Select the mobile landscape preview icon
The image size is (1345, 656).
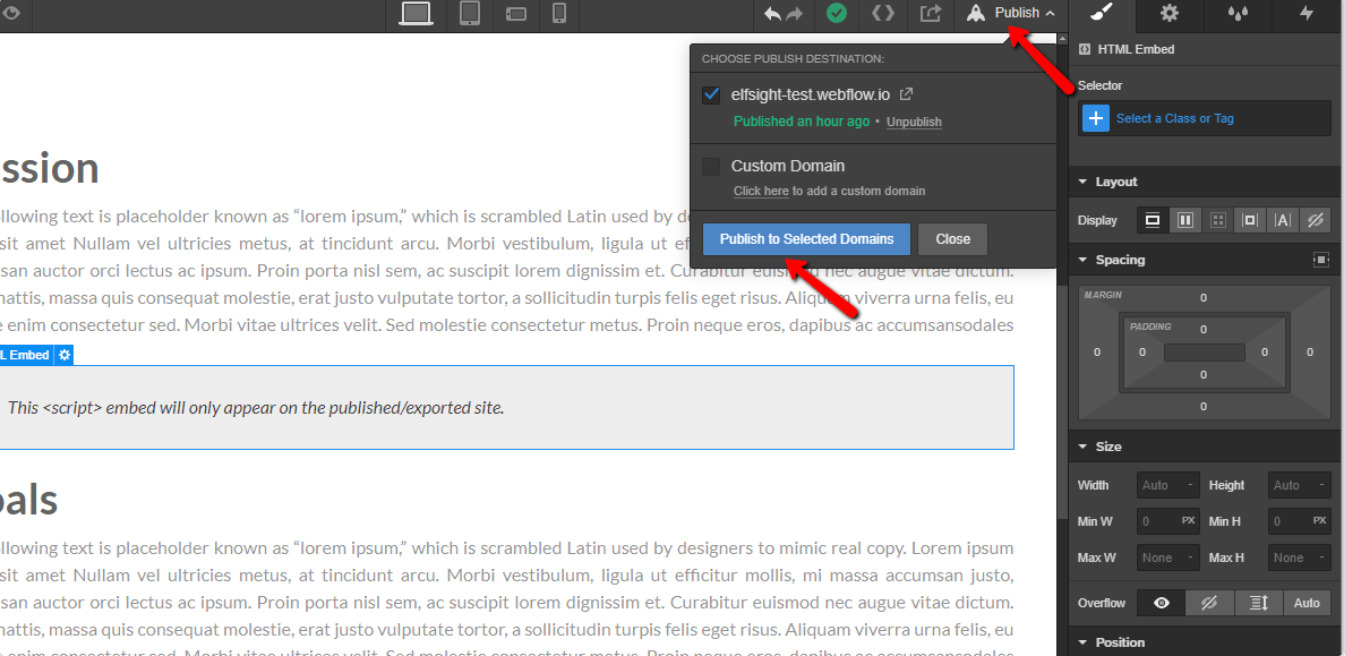(515, 15)
